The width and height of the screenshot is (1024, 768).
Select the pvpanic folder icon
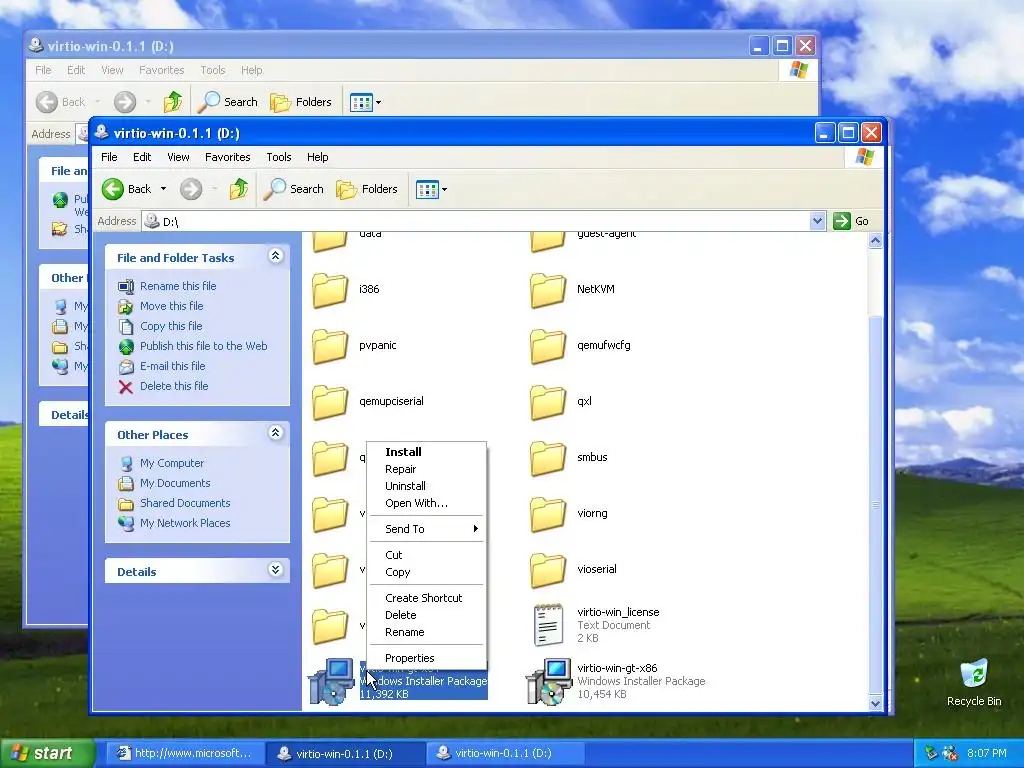point(330,346)
